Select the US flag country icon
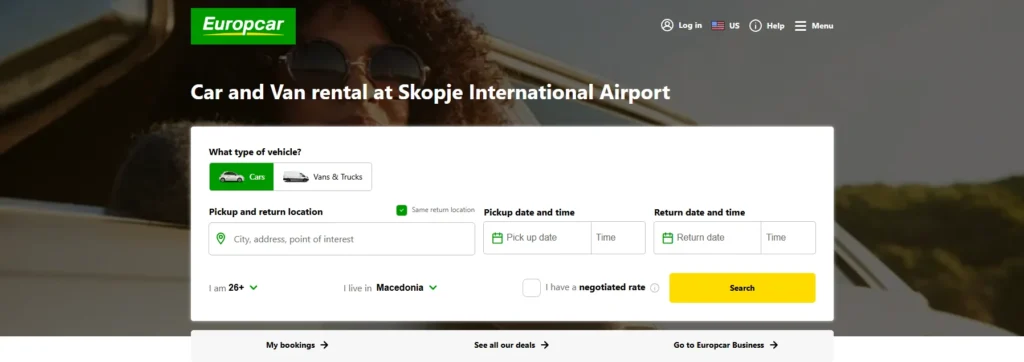 pos(718,26)
